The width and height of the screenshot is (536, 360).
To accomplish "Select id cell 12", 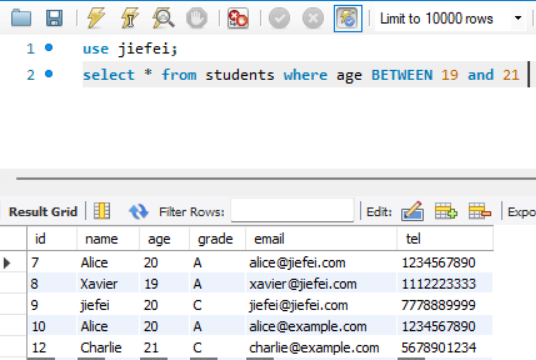I will click(52, 348).
